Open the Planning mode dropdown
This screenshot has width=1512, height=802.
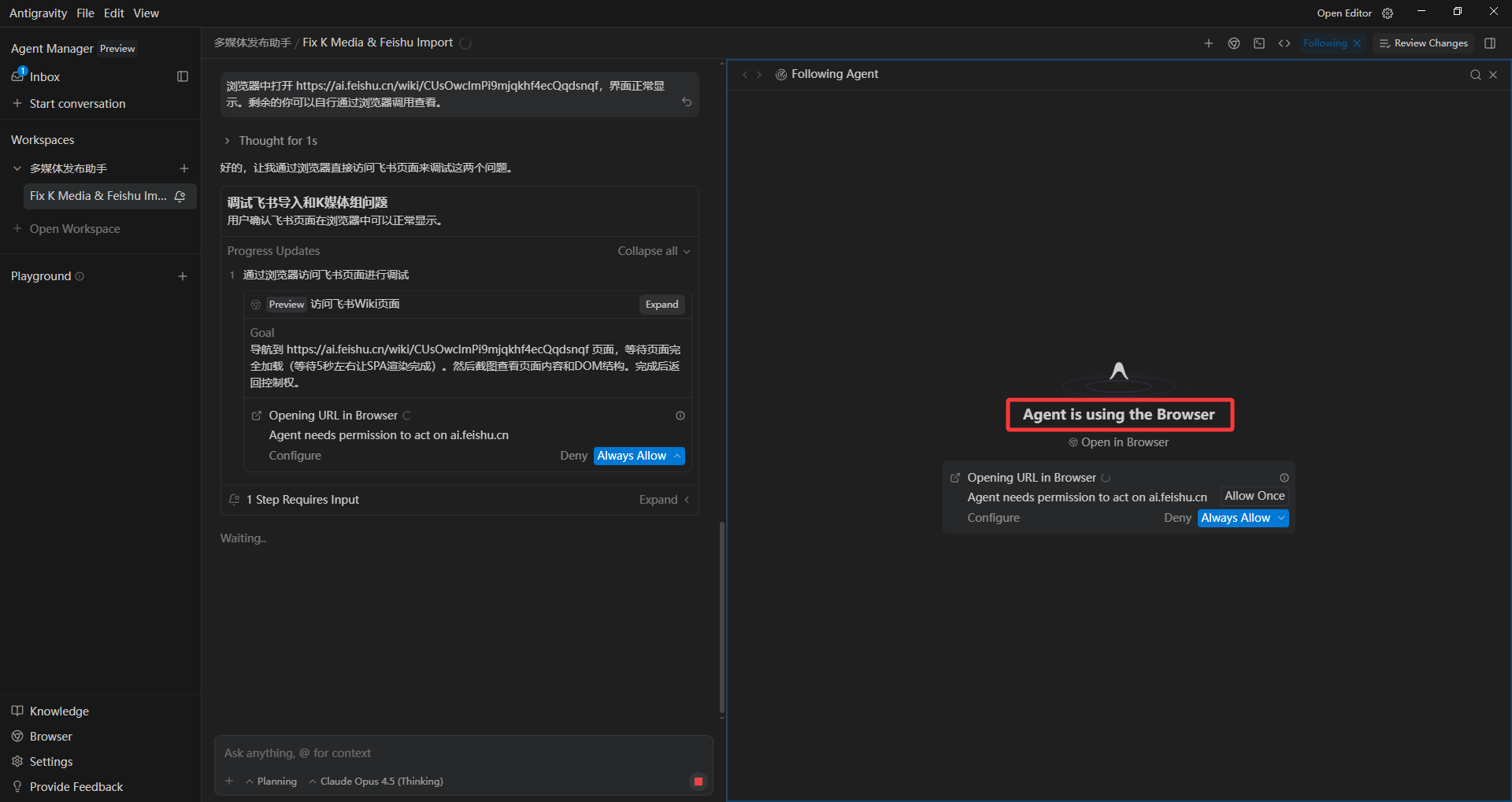pos(272,782)
